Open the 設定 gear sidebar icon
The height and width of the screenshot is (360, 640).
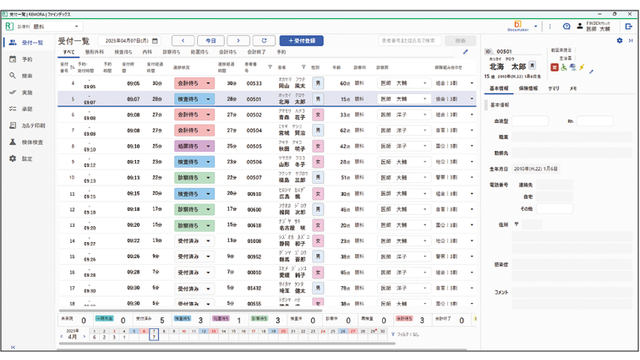[x=13, y=158]
